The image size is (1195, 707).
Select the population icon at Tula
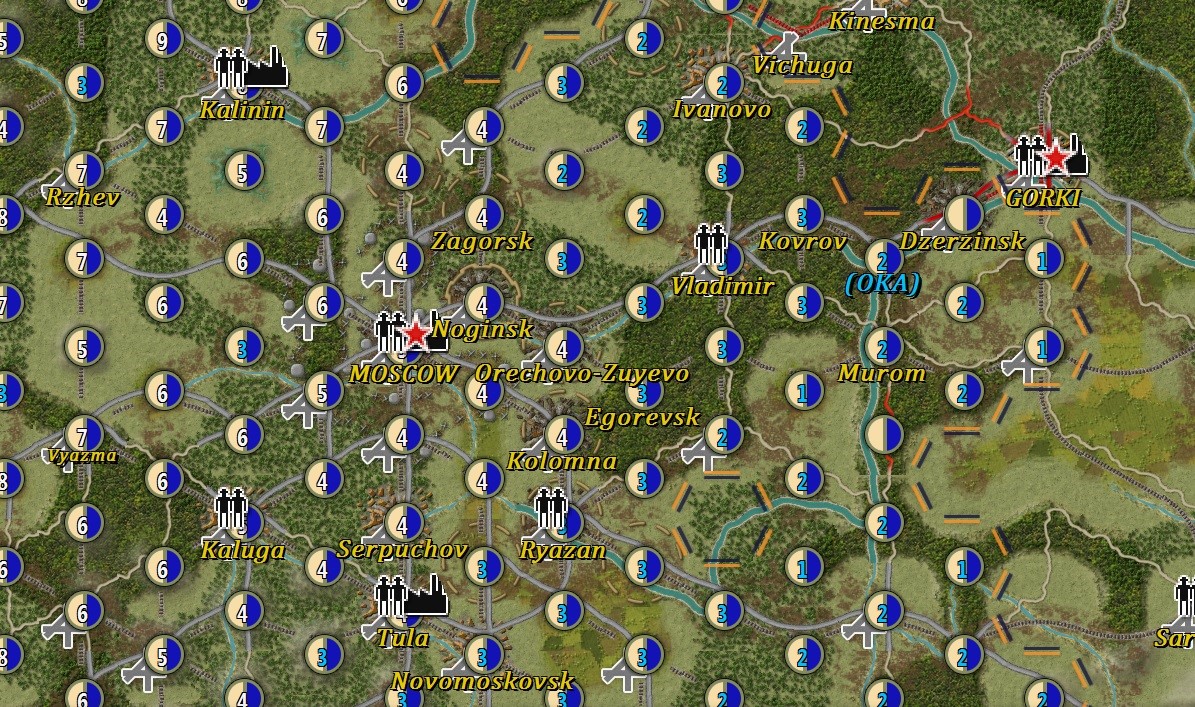(x=389, y=597)
